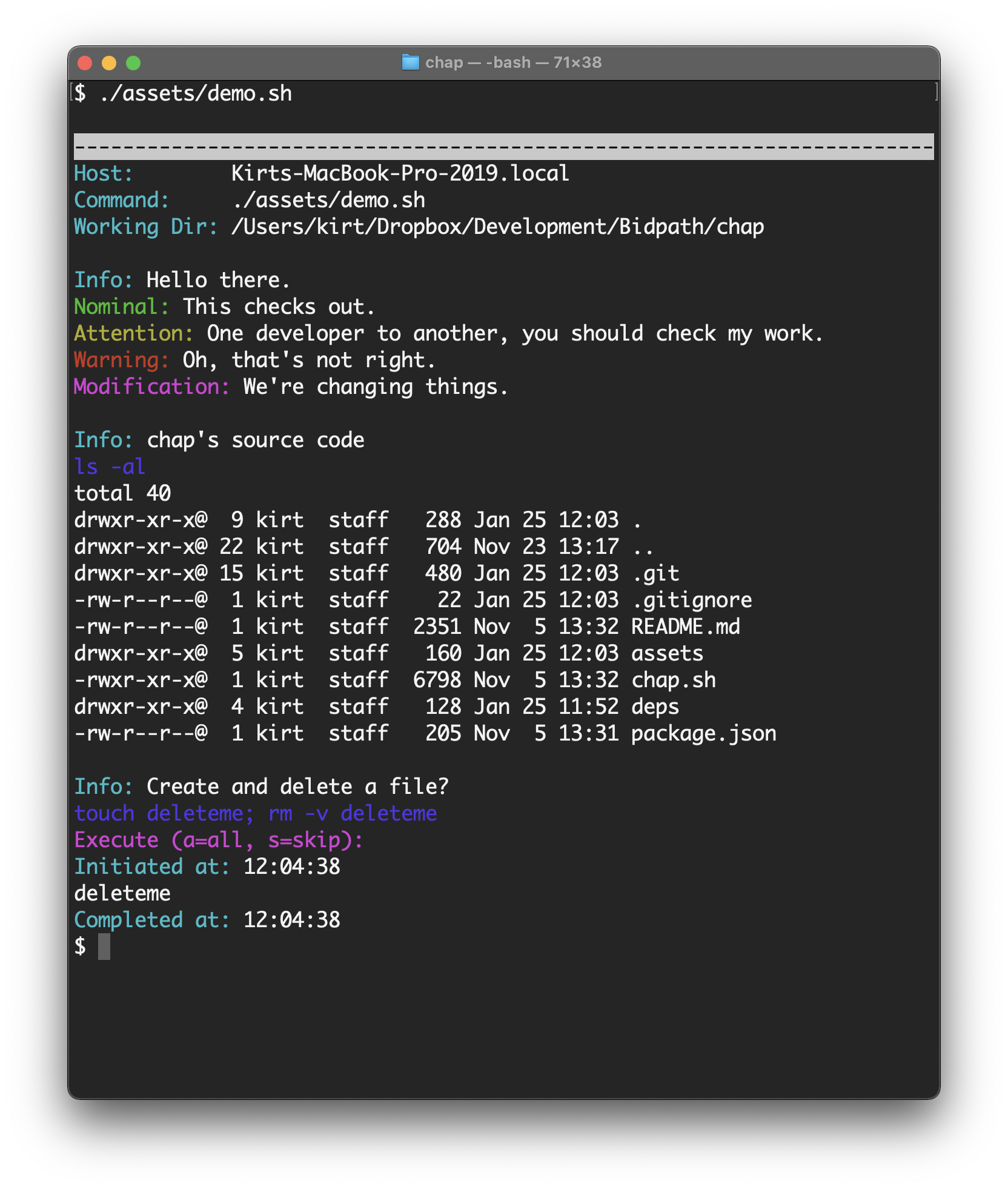This screenshot has width=1008, height=1189.
Task: Click the path '/Users/kirt/Dropbox/Development/Bidpath/chap'
Action: pos(497,227)
